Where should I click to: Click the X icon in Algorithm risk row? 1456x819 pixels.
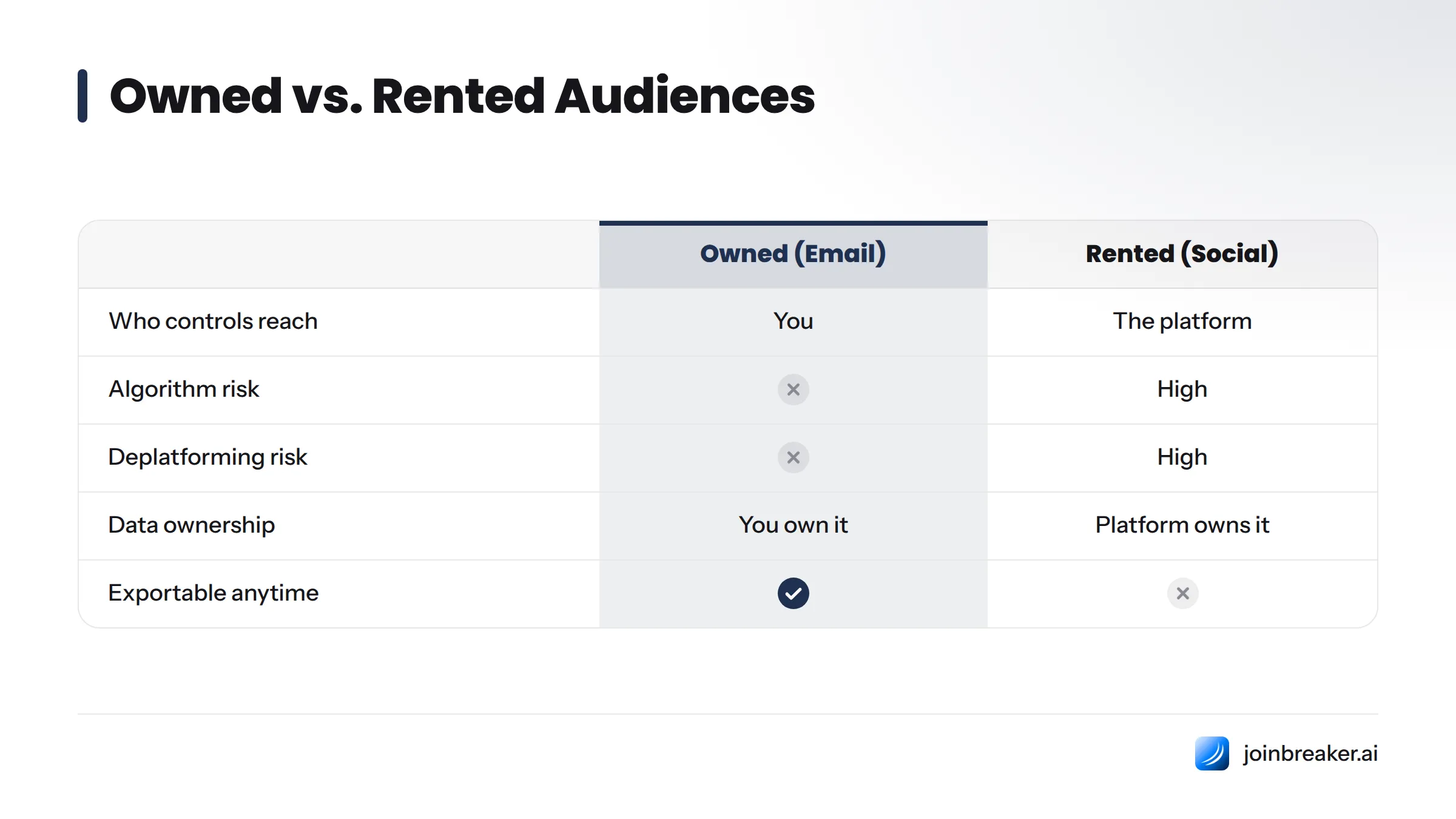(x=793, y=389)
